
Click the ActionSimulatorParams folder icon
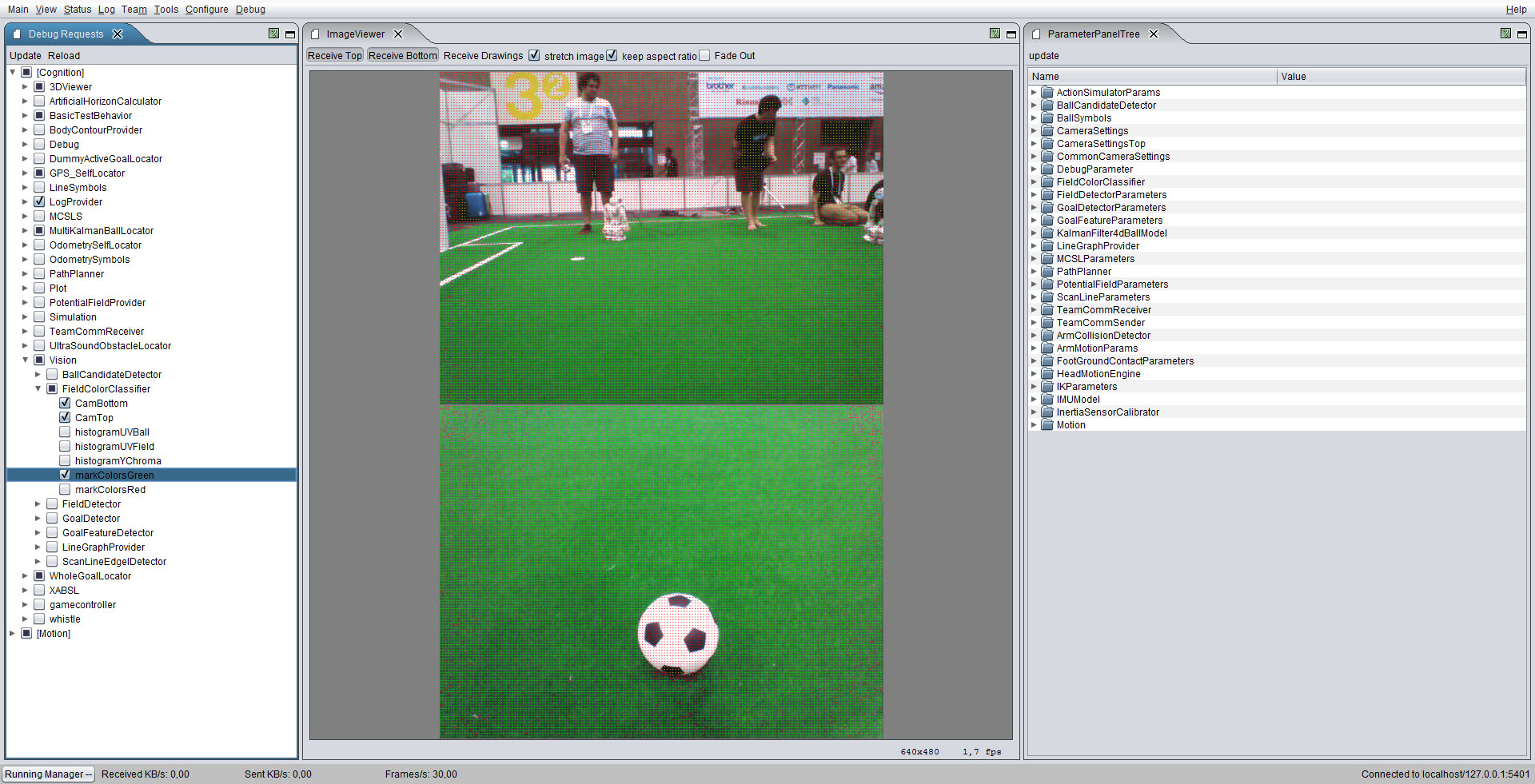[x=1047, y=93]
